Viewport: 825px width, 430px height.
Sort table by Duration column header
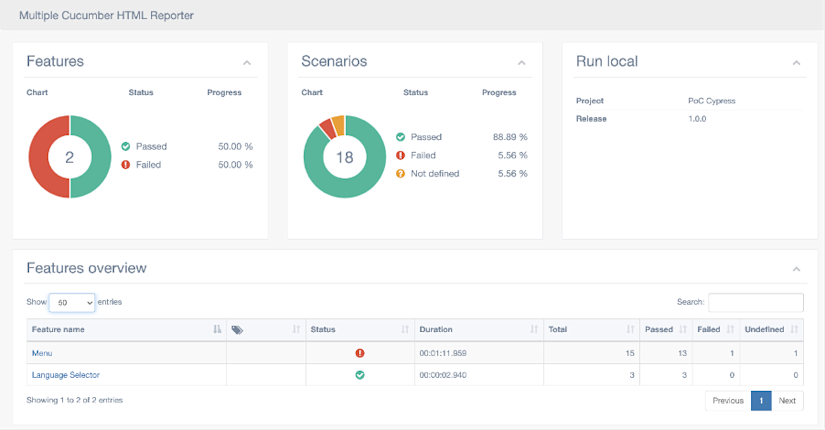pos(479,329)
